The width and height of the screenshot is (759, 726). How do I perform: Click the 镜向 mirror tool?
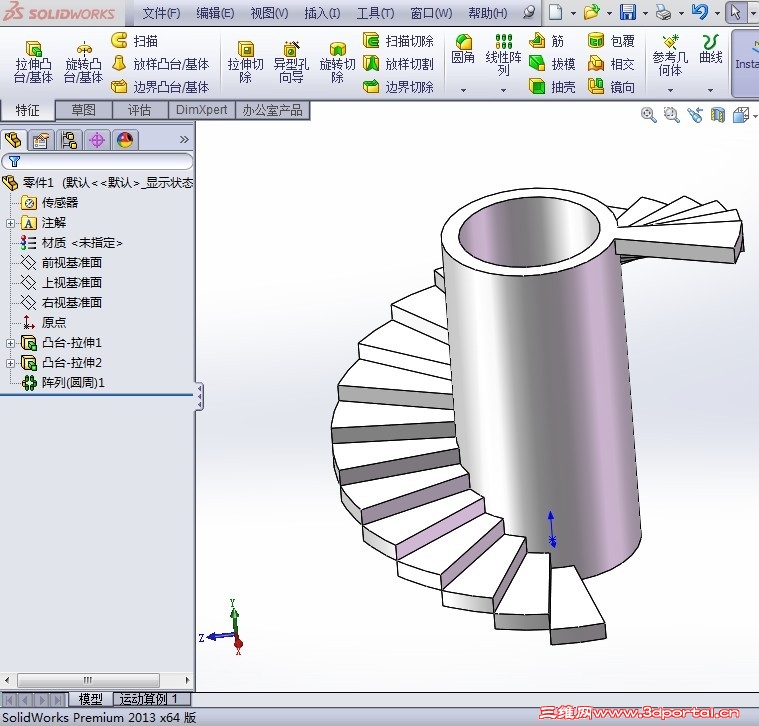coord(611,87)
